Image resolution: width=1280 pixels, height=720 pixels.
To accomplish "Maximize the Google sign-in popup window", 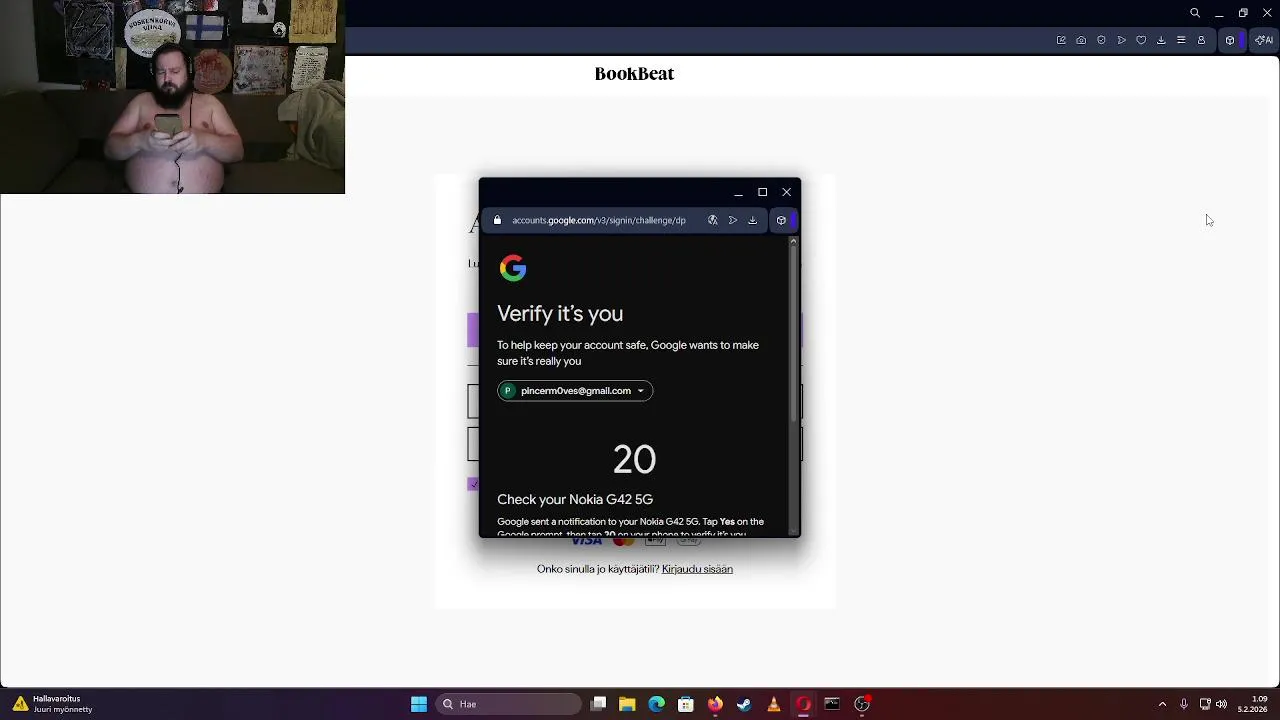I will [762, 192].
